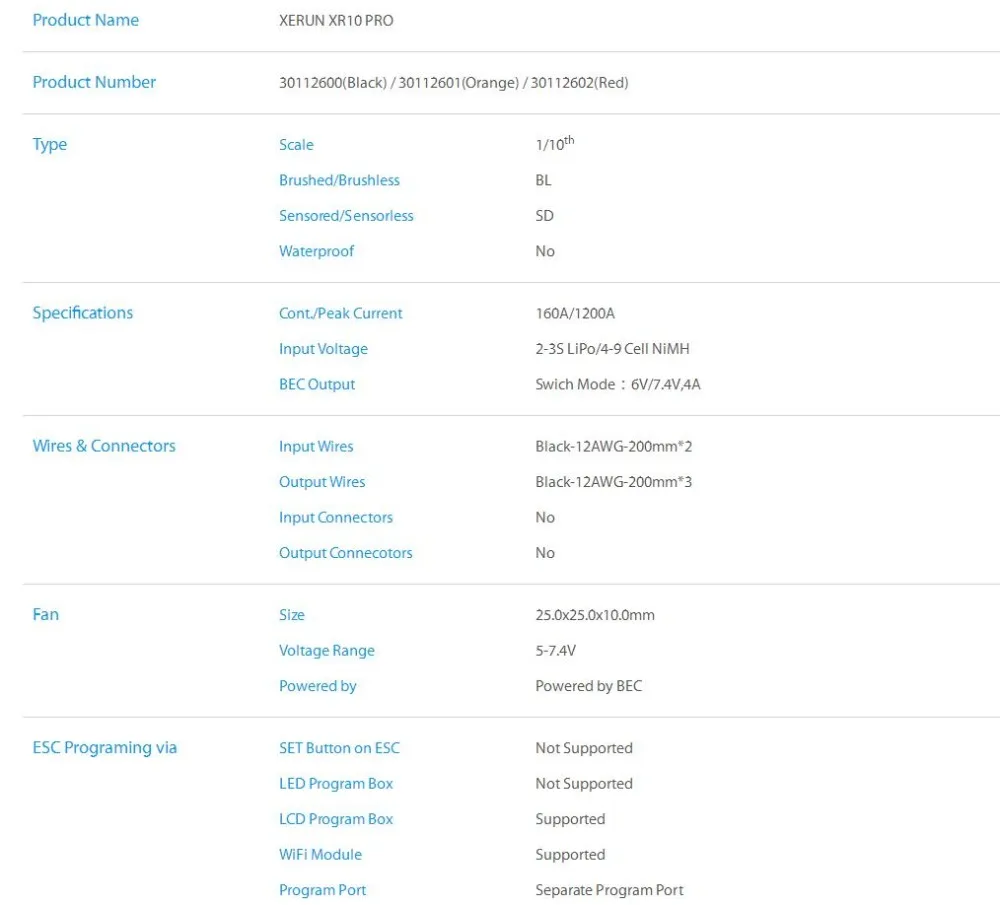Click the Output Wires label
This screenshot has width=1000, height=905.
tap(322, 482)
